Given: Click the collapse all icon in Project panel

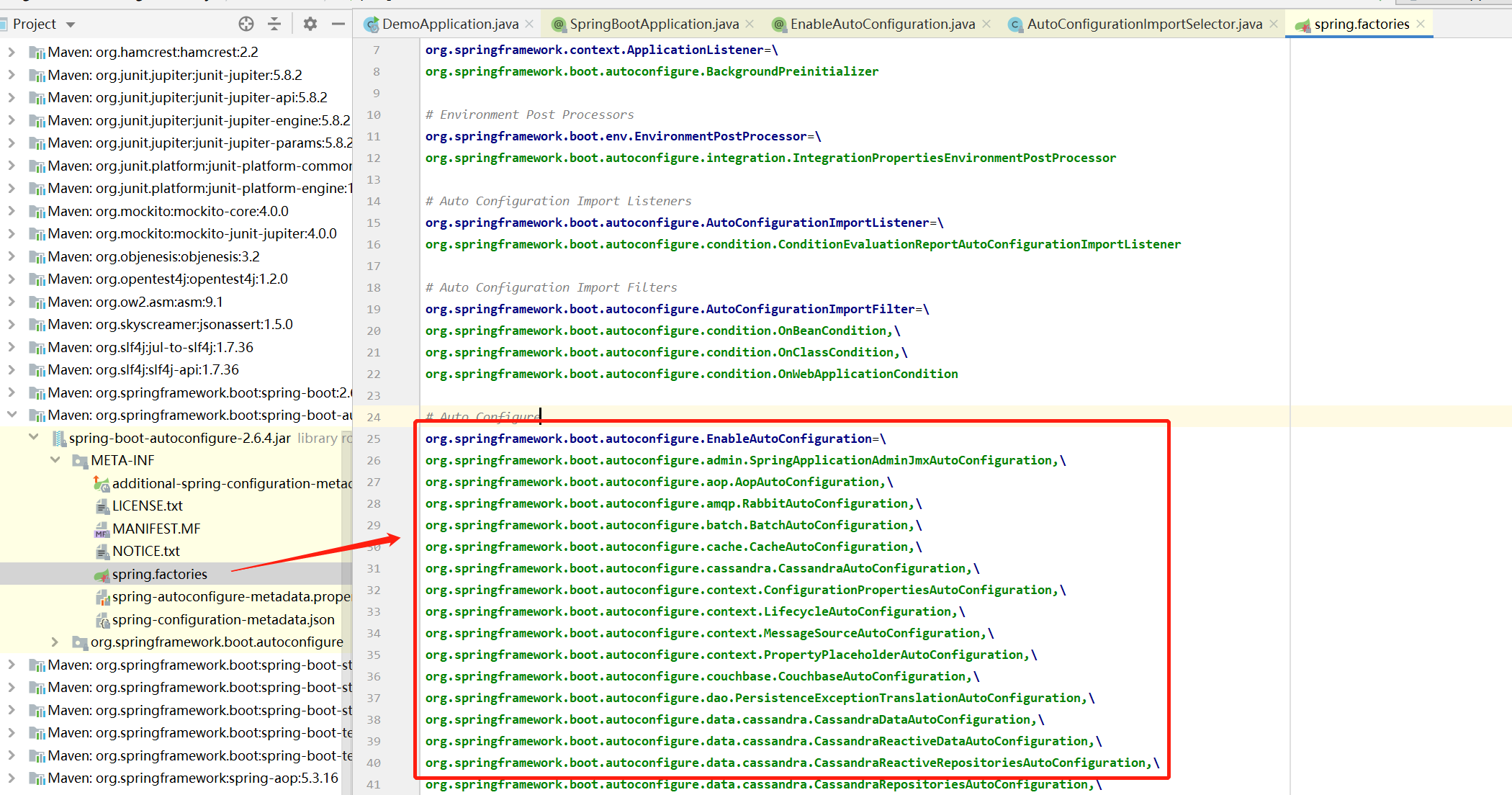Looking at the screenshot, I should point(274,24).
